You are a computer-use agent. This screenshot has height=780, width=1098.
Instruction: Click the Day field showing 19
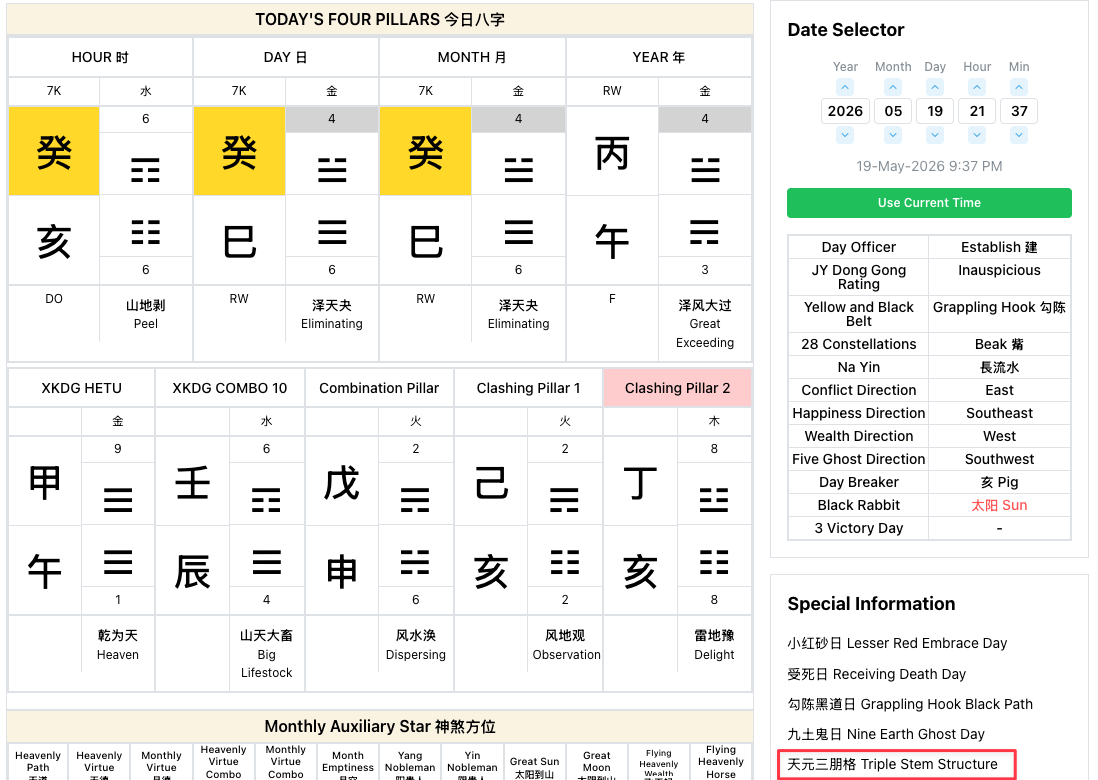click(x=935, y=111)
